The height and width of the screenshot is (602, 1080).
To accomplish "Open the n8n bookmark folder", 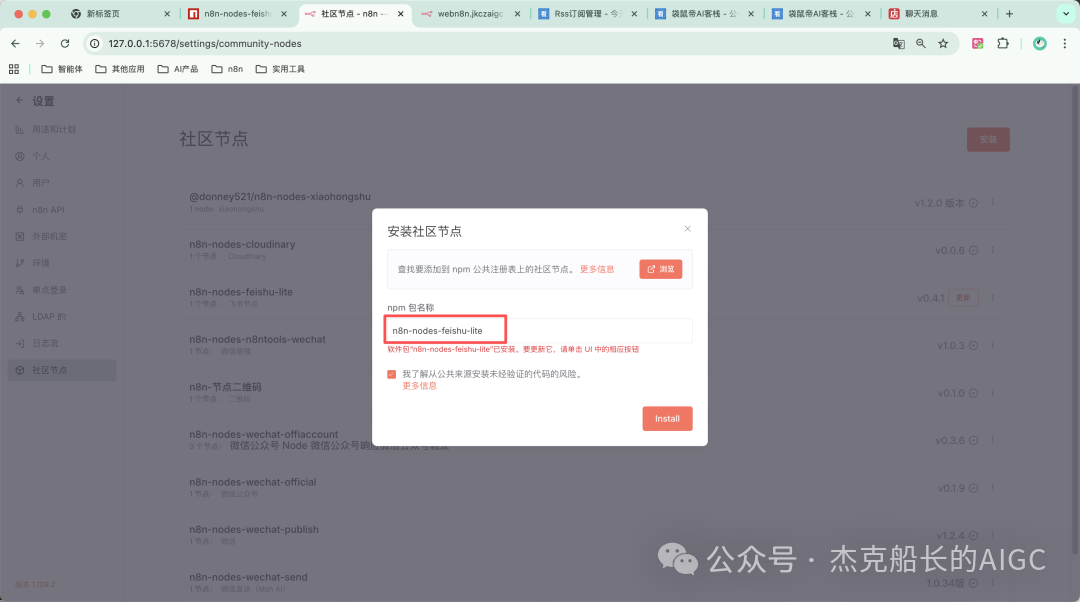I will tap(227, 69).
